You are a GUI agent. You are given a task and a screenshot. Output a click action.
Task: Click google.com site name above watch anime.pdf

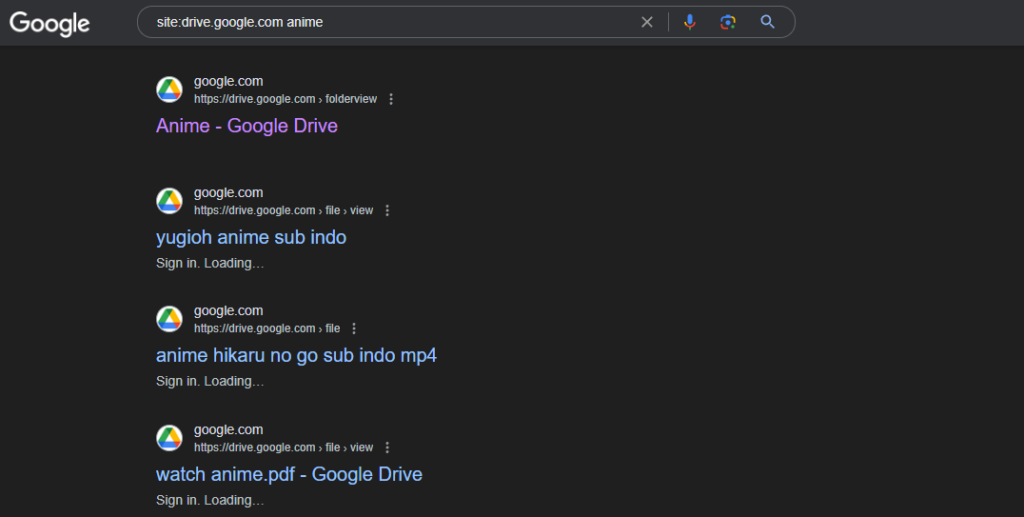click(229, 430)
